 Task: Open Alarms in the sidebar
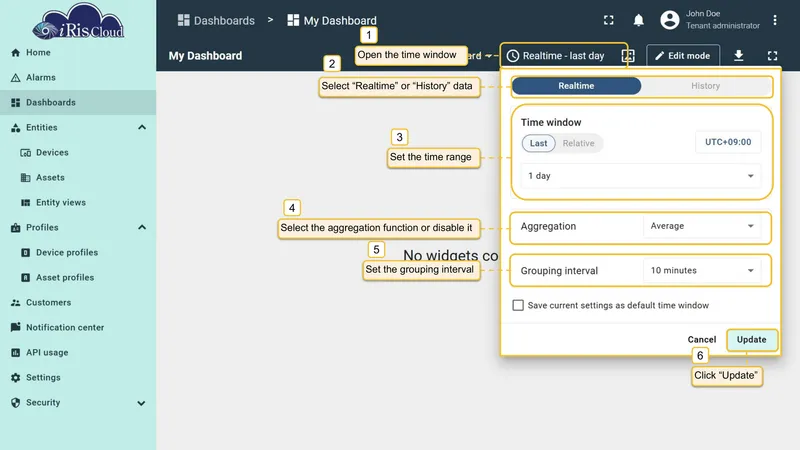pos(78,78)
